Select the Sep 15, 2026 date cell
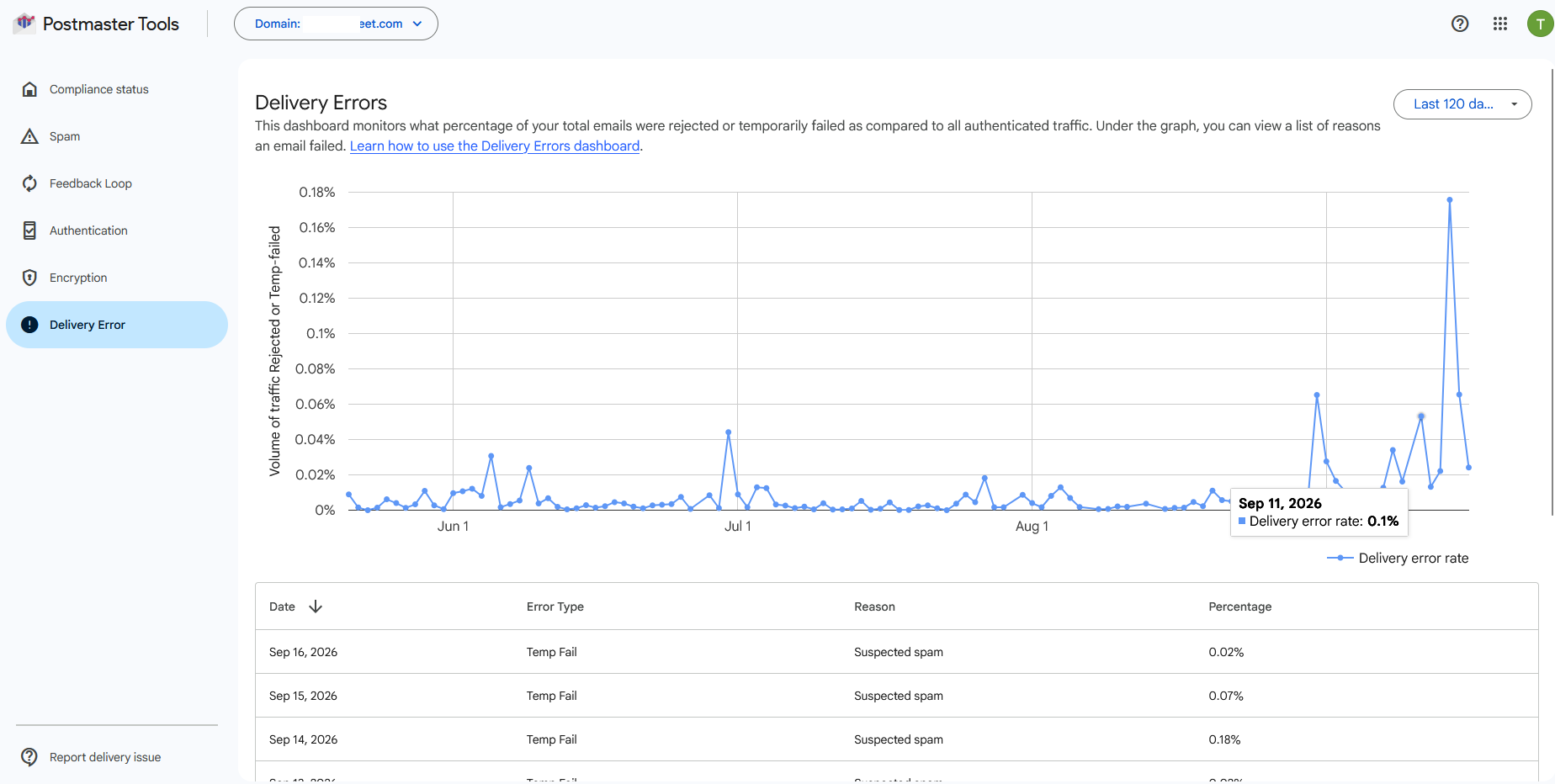Viewport: 1555px width, 784px height. coord(303,696)
